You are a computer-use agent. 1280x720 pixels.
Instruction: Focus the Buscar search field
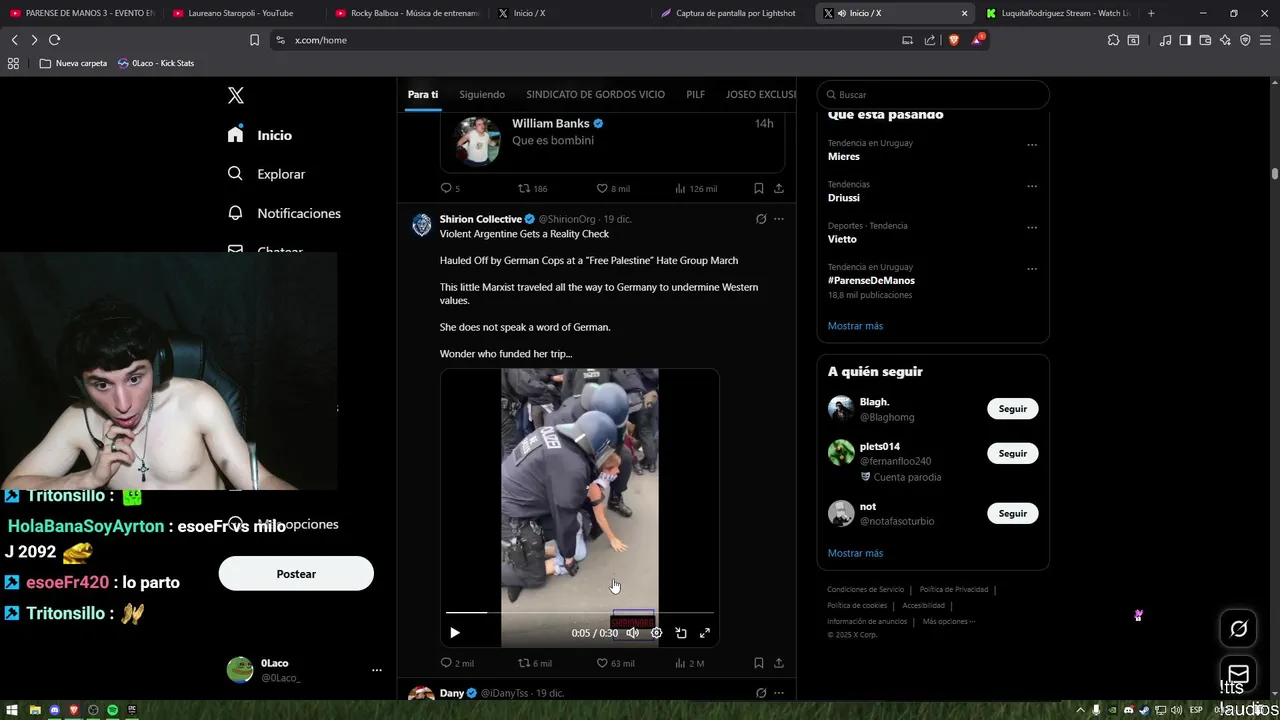click(933, 95)
